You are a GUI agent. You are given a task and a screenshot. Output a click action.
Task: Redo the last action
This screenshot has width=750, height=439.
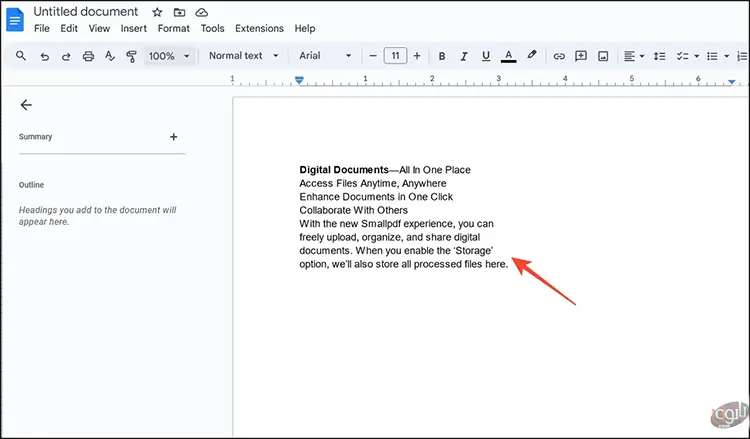pyautogui.click(x=66, y=56)
